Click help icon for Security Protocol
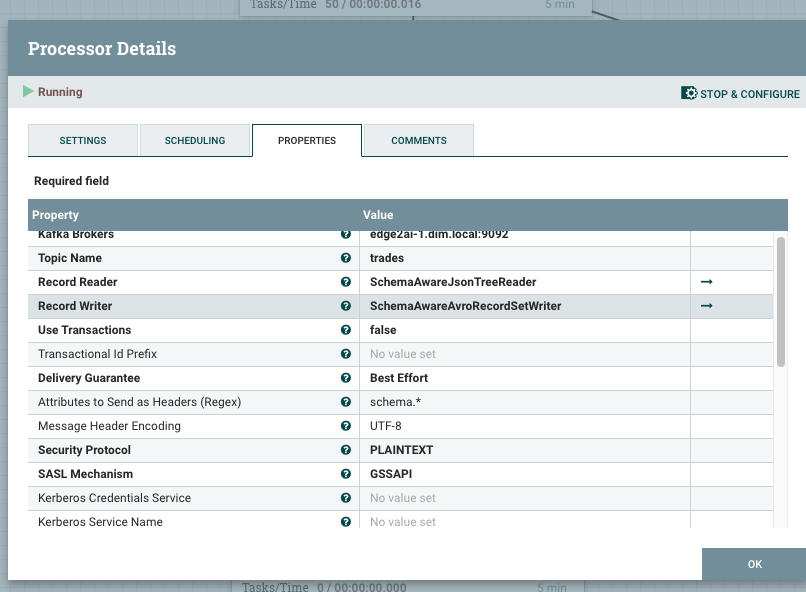 345,450
